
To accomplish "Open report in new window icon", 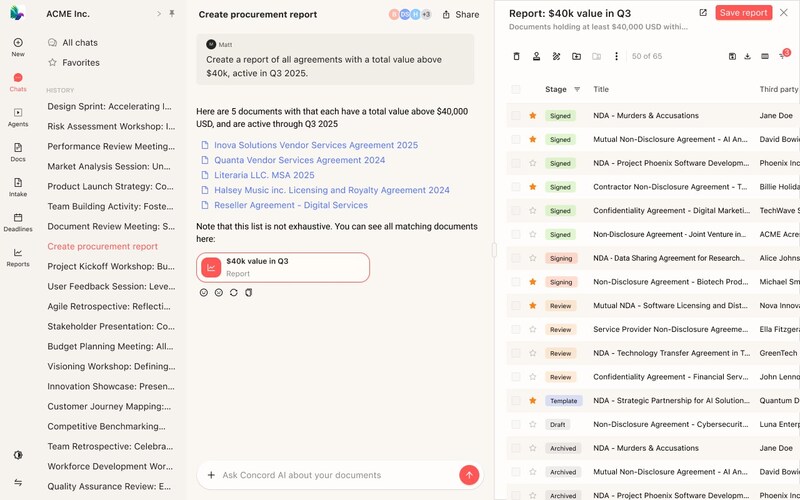I will 703,13.
